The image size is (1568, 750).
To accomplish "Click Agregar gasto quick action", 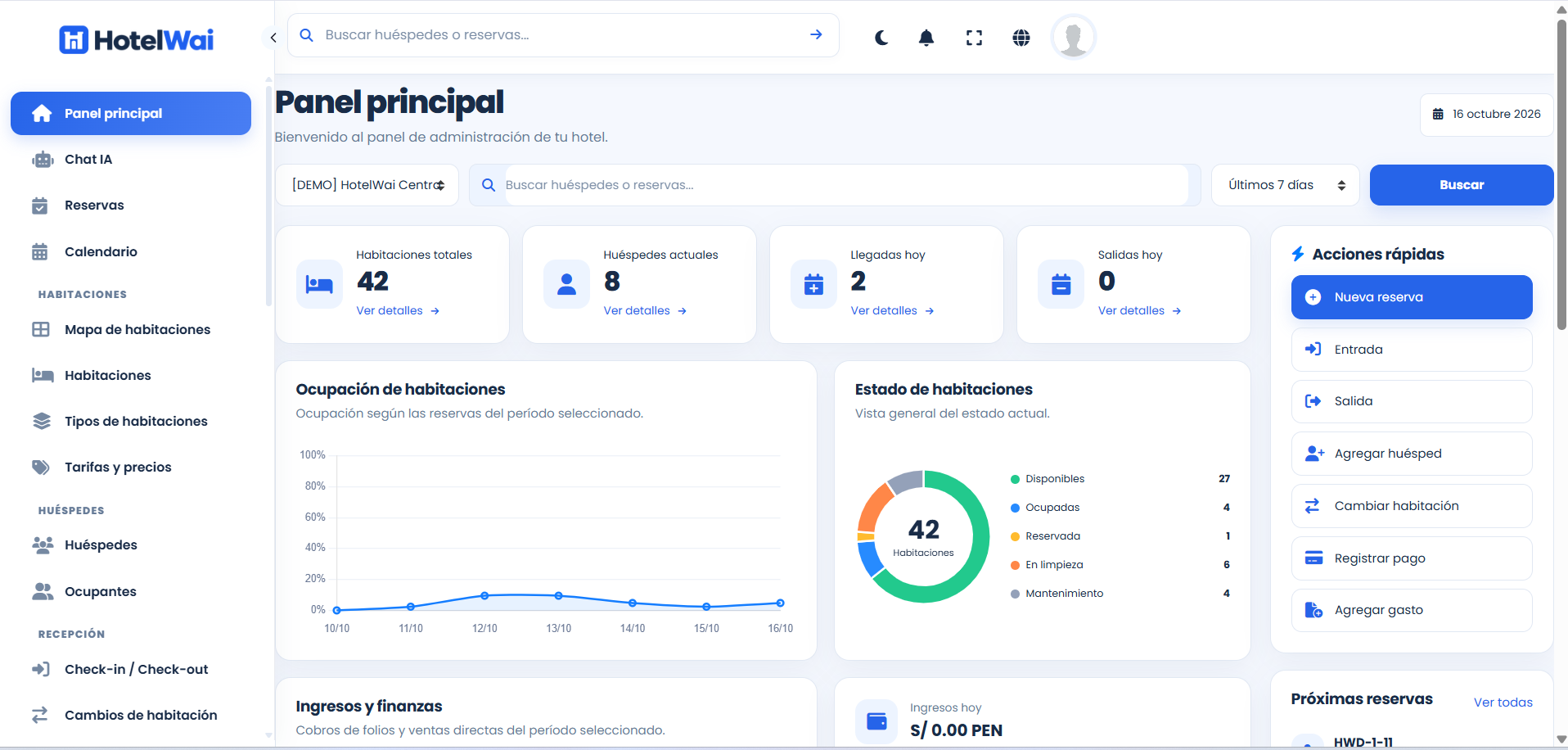I will pos(1412,610).
